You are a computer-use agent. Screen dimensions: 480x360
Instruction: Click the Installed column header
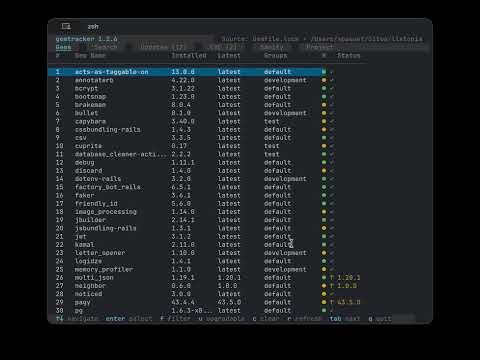pyautogui.click(x=189, y=55)
